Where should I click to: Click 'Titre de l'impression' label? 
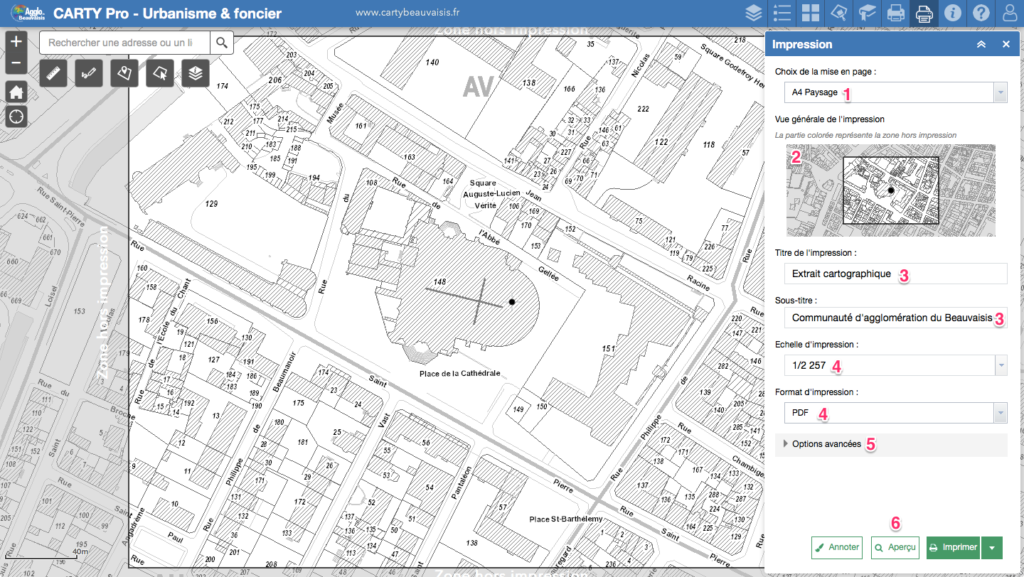tap(815, 253)
